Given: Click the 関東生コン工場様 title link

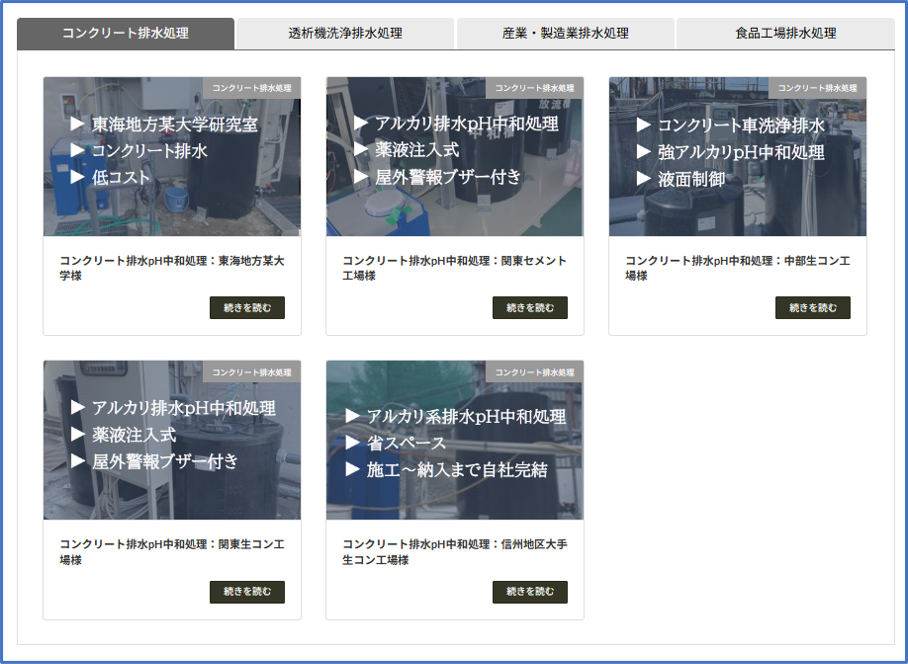Looking at the screenshot, I should pos(171,552).
